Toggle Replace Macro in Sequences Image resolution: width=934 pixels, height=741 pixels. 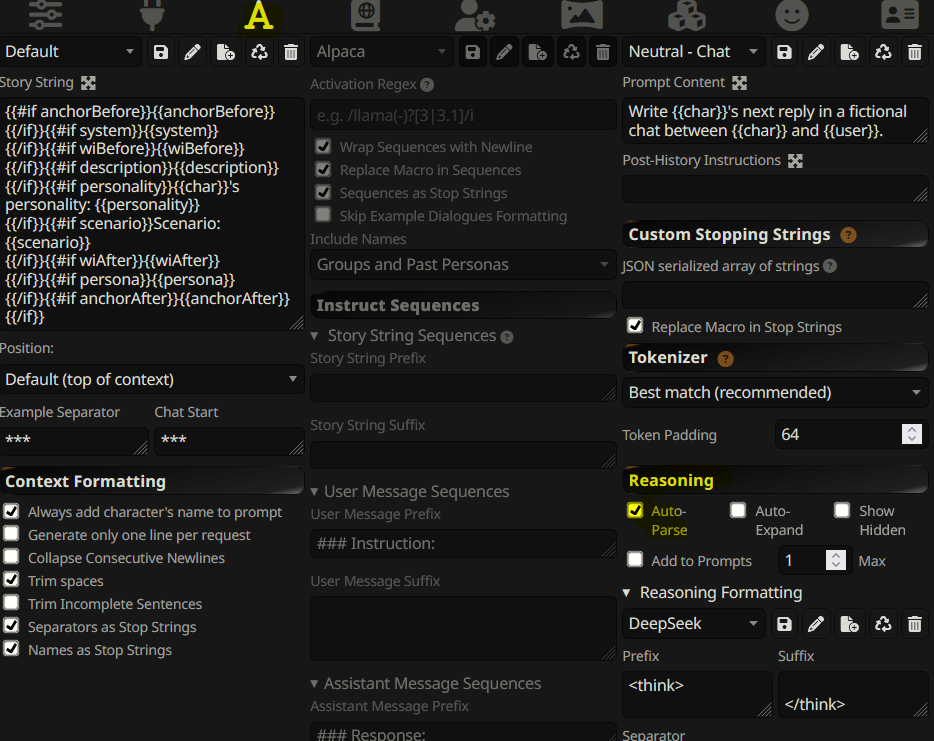pyautogui.click(x=323, y=169)
